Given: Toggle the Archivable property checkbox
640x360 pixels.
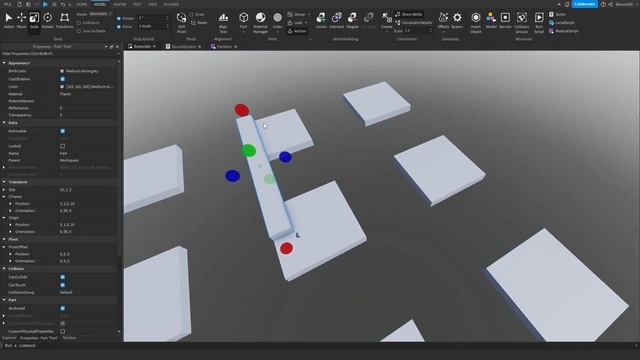Looking at the screenshot, I should [62, 131].
